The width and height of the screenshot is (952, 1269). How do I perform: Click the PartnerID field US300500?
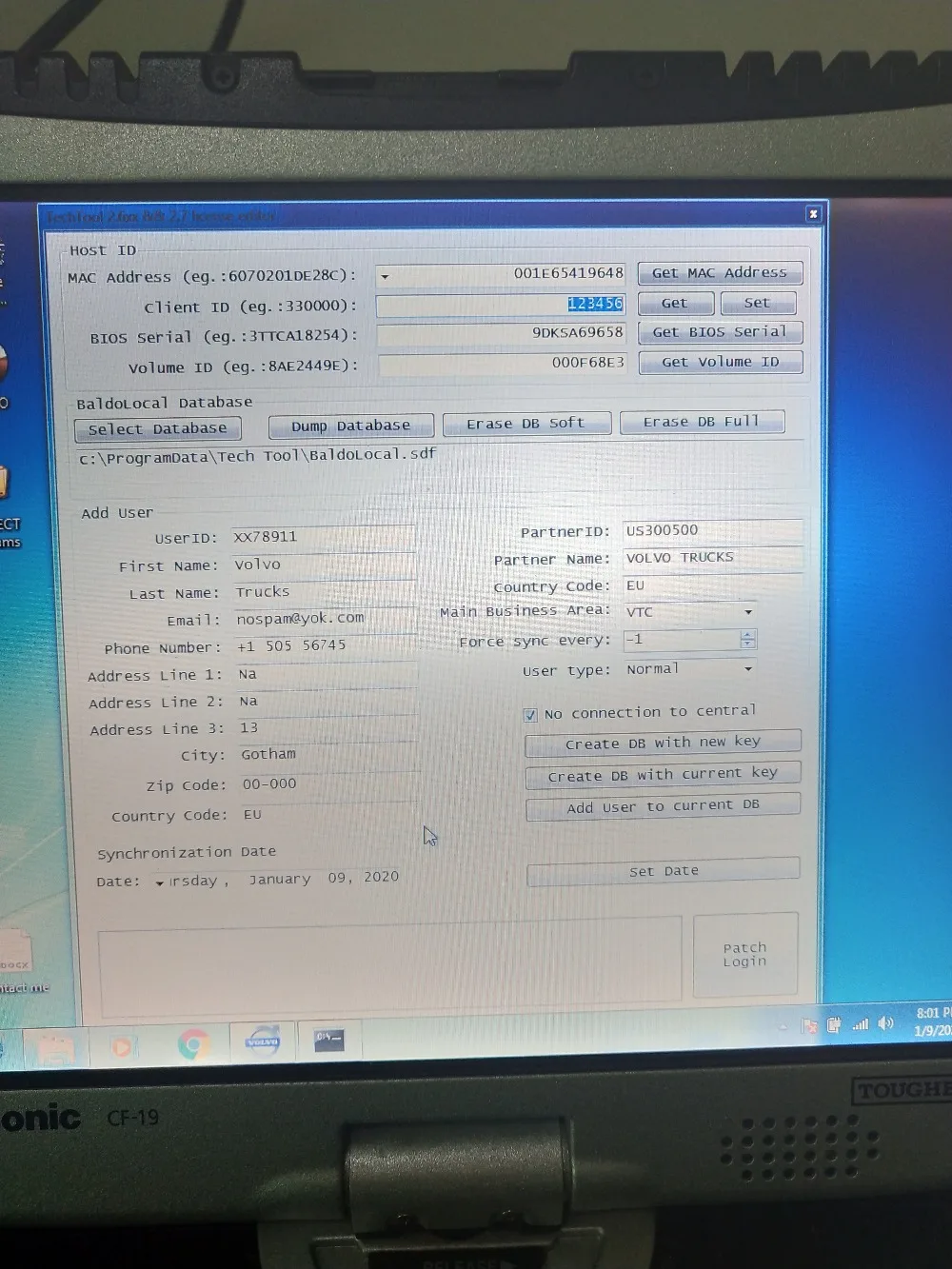712,531
